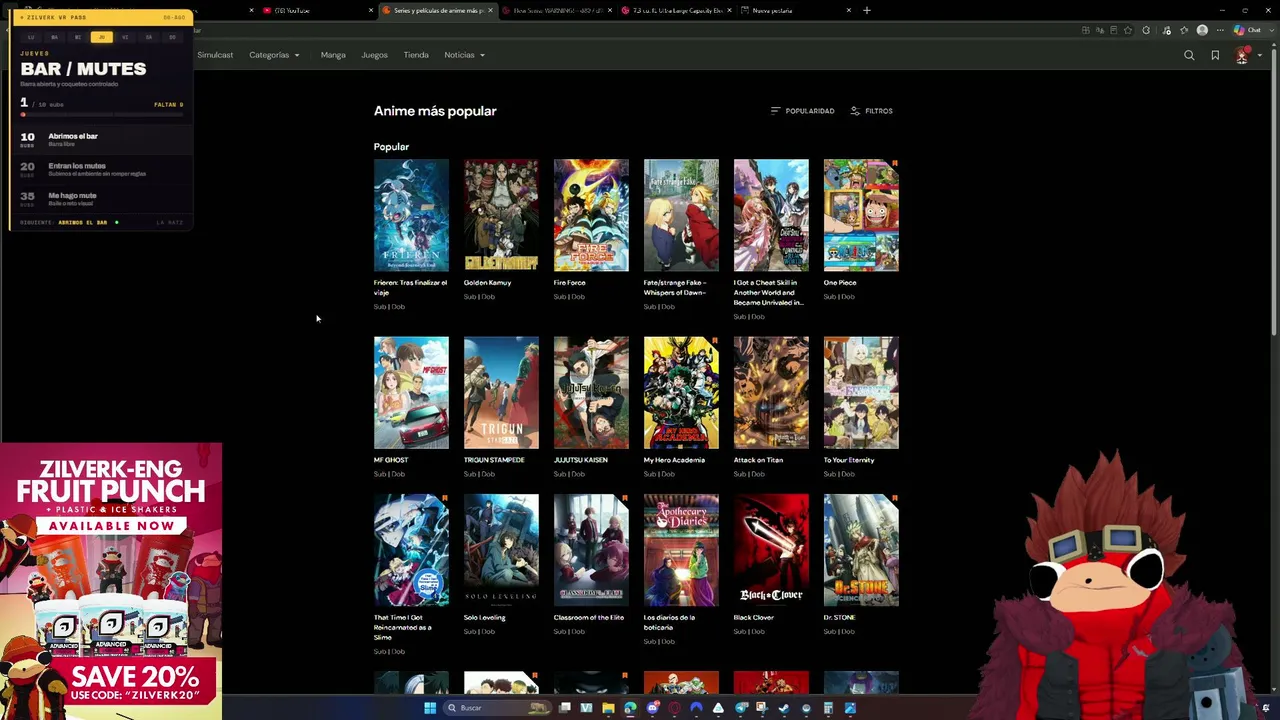Open Discord from the taskbar
This screenshot has height=720, width=1280.
pos(652,708)
